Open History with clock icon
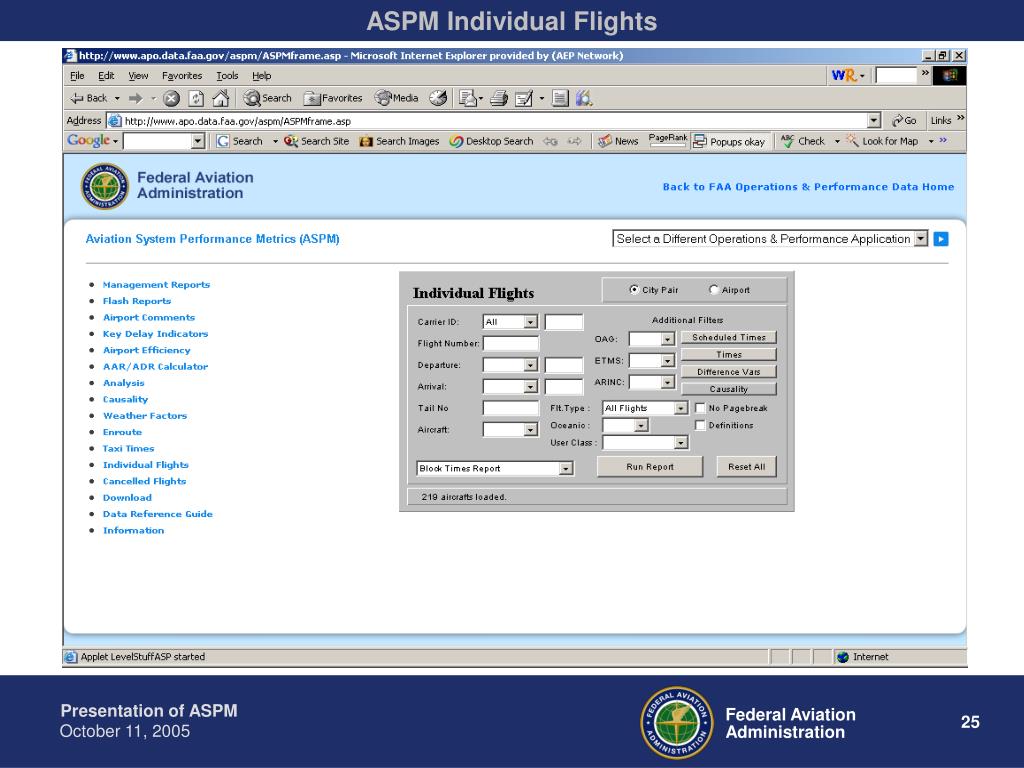Image resolution: width=1024 pixels, height=768 pixels. tap(438, 99)
